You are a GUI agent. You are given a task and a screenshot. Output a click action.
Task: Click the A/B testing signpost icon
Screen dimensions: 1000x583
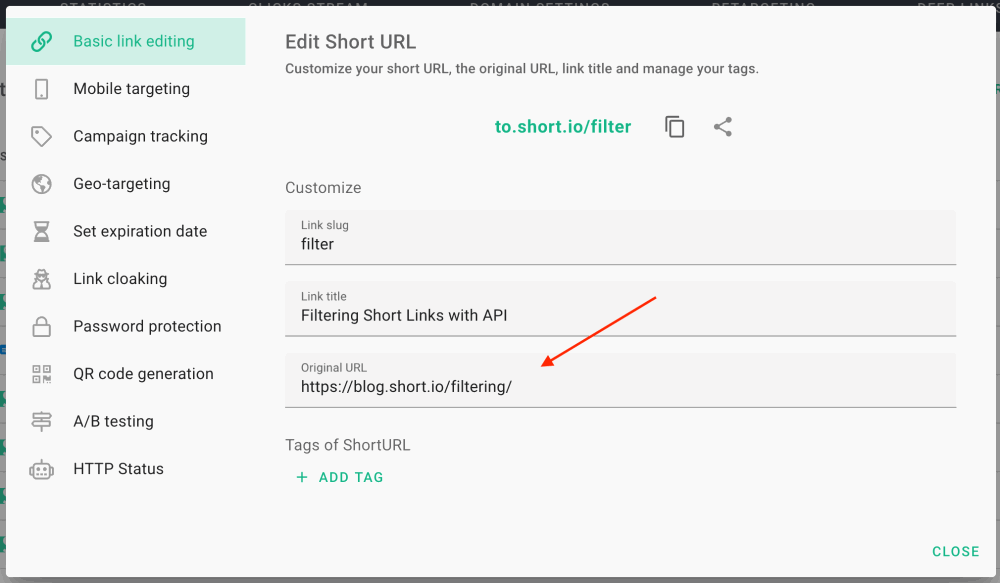pos(41,422)
